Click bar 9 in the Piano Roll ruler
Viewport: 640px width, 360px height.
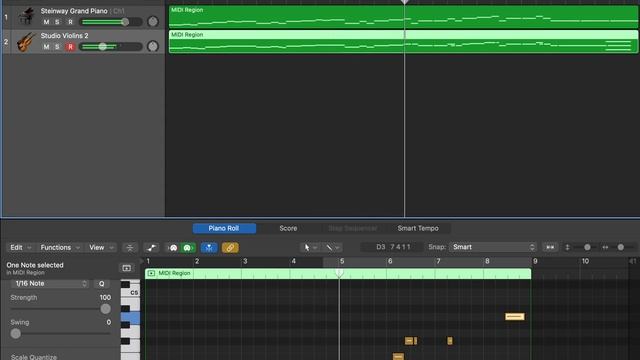coord(535,261)
